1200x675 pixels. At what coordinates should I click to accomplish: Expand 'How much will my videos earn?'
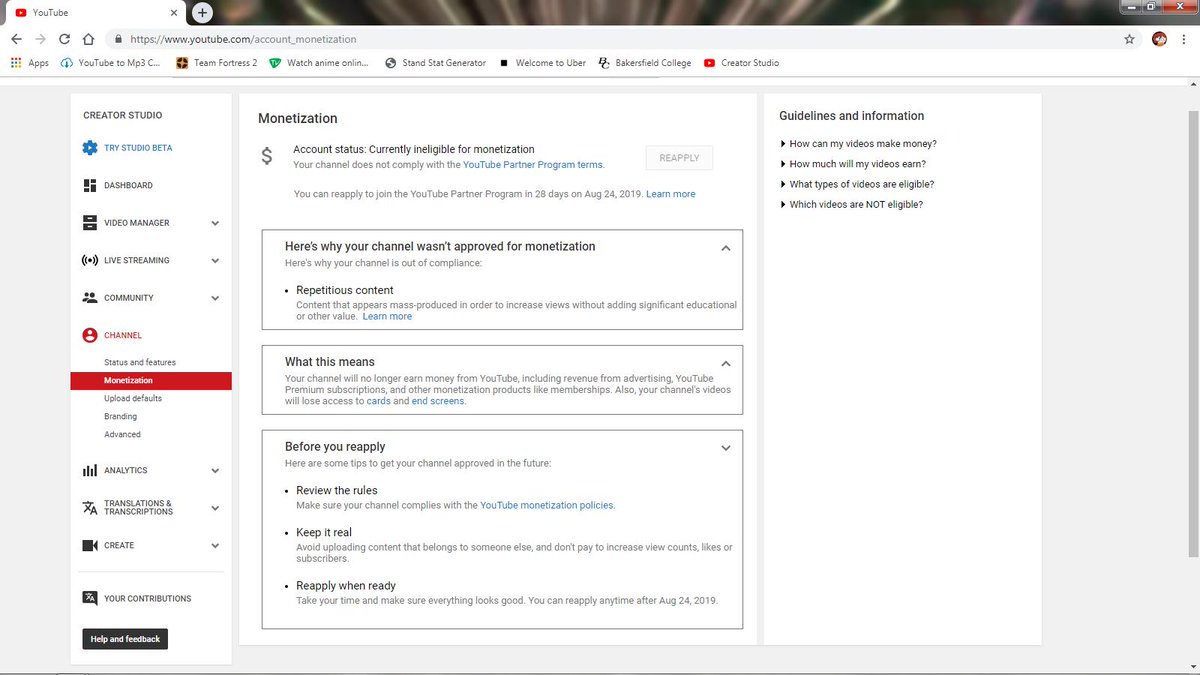[x=852, y=164]
